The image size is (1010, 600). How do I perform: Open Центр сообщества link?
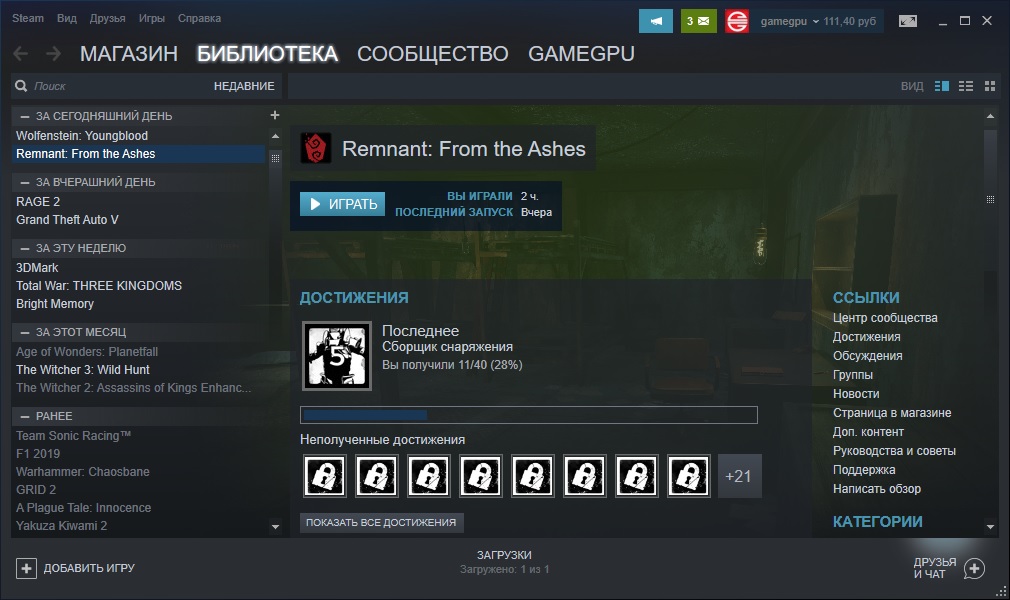pos(885,318)
